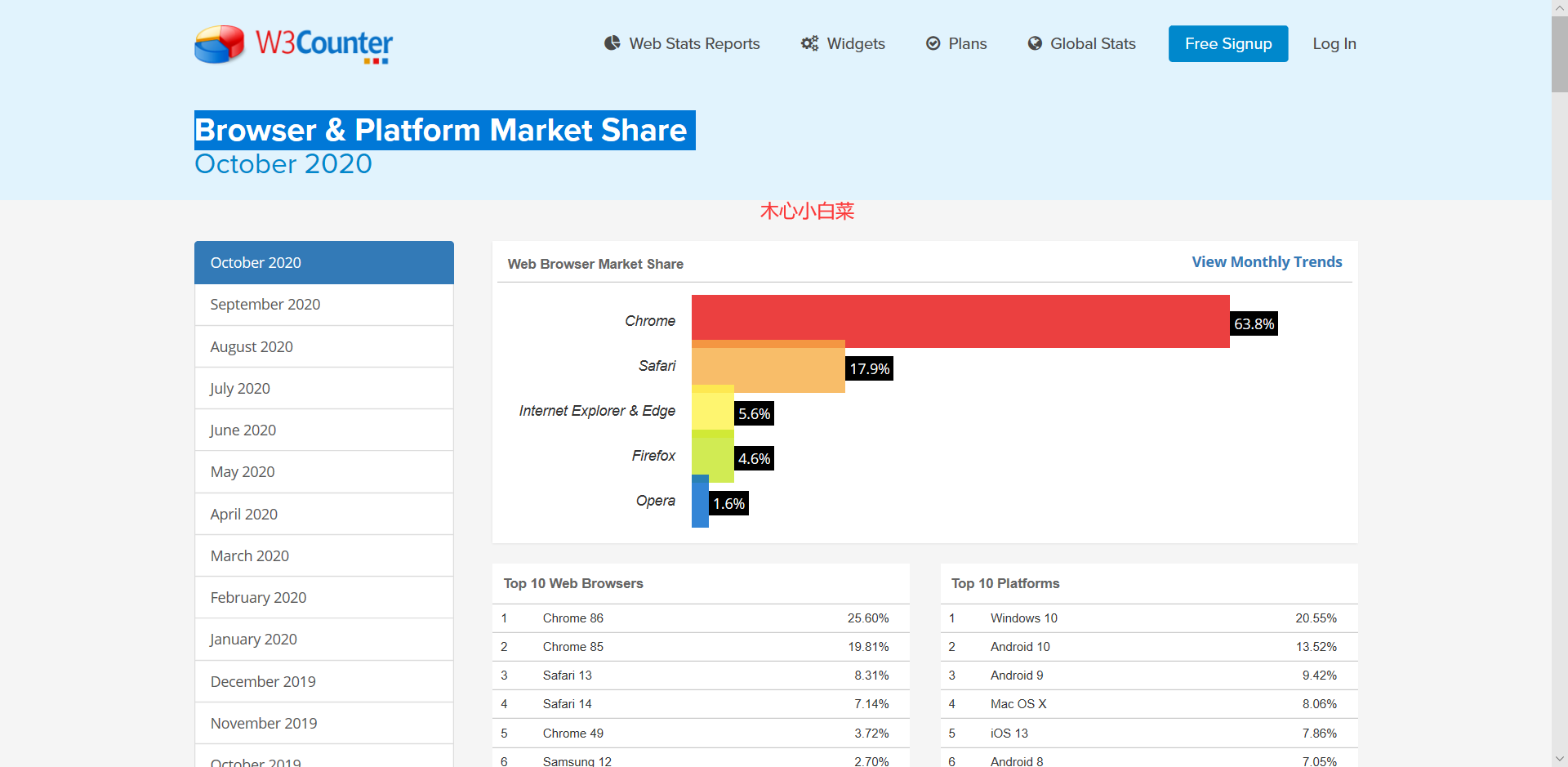Click the 20.55% share value

pyautogui.click(x=1316, y=618)
